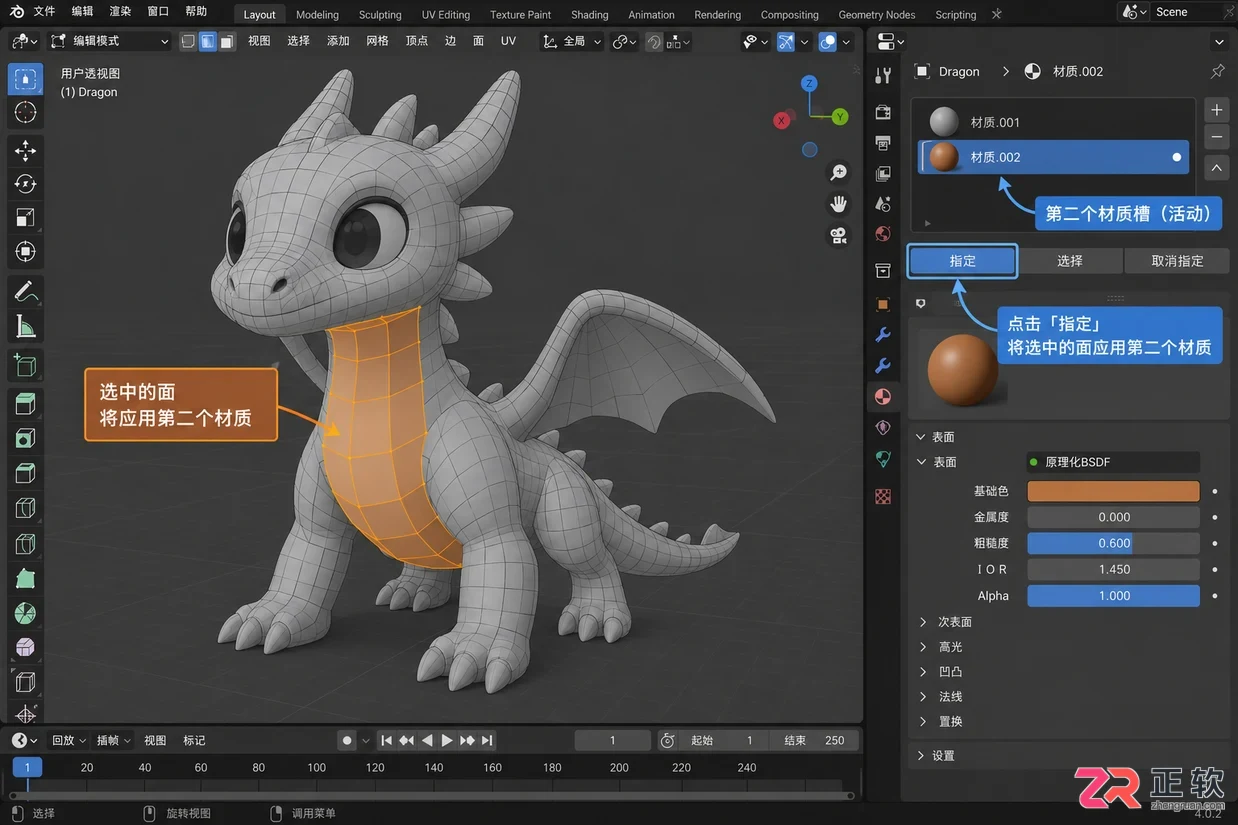Toggle auto keying record dot
1238x825 pixels.
tap(347, 741)
